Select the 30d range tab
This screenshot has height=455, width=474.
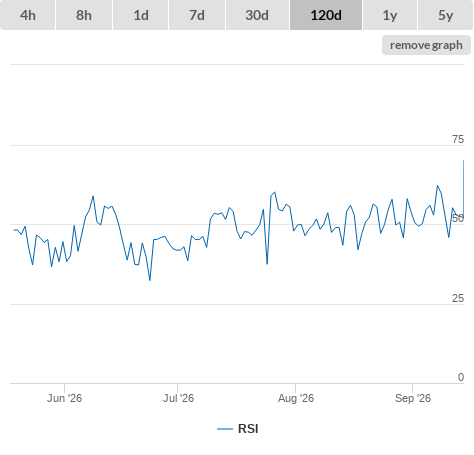click(257, 15)
